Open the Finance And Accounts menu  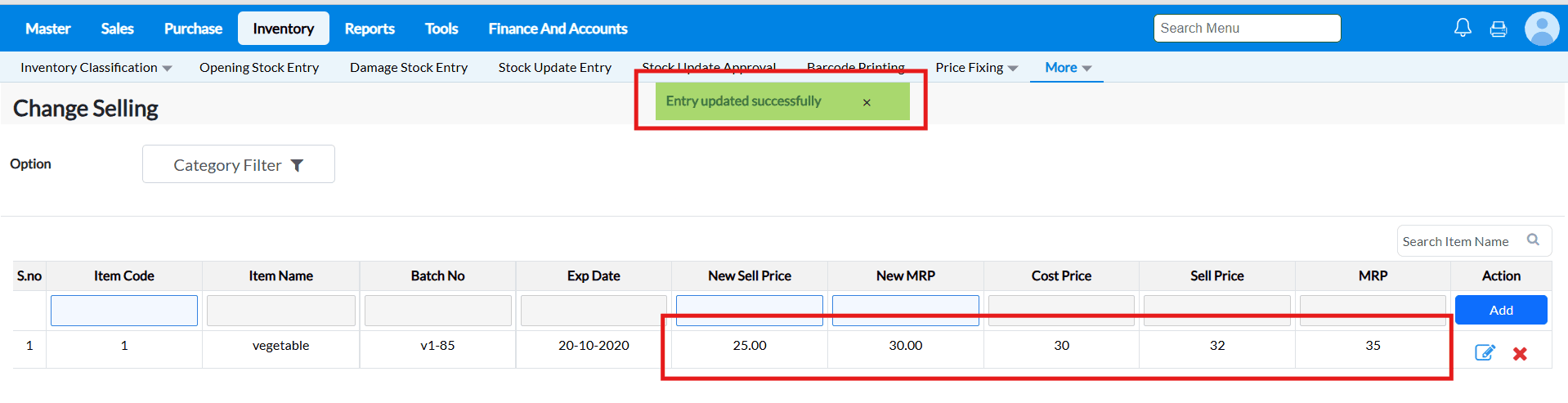point(558,29)
